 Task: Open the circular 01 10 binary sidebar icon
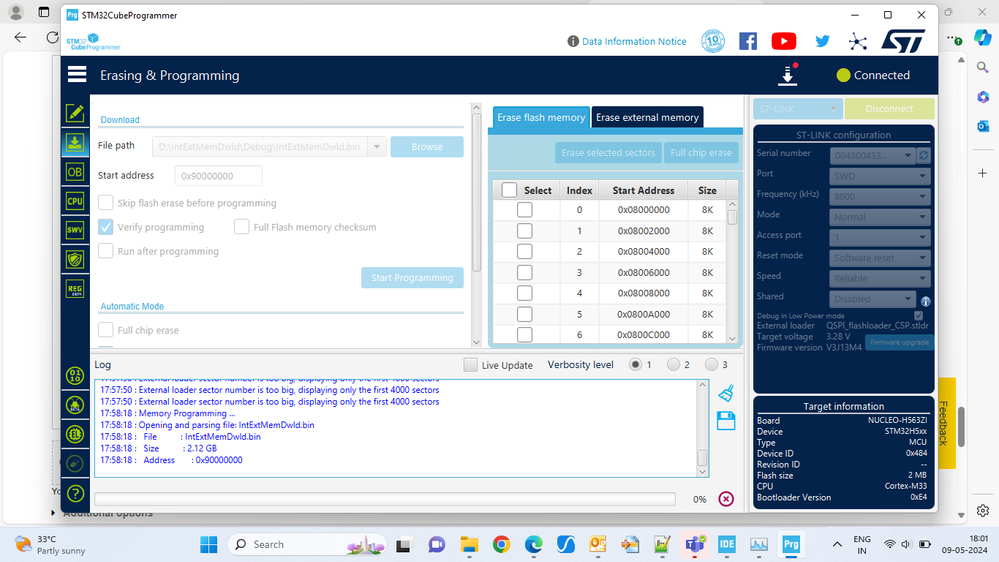pos(75,376)
